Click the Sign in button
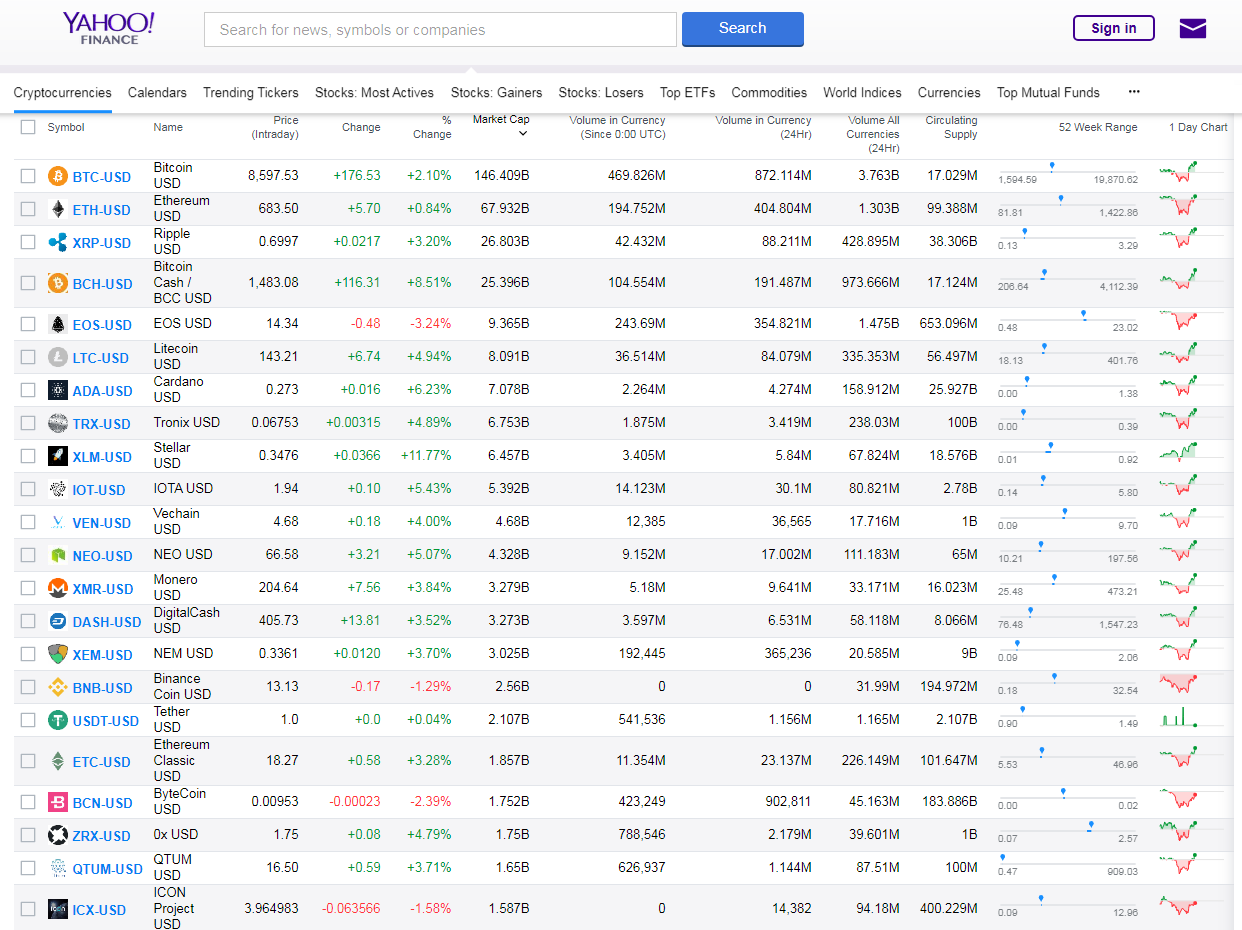The image size is (1242, 930). (1113, 28)
